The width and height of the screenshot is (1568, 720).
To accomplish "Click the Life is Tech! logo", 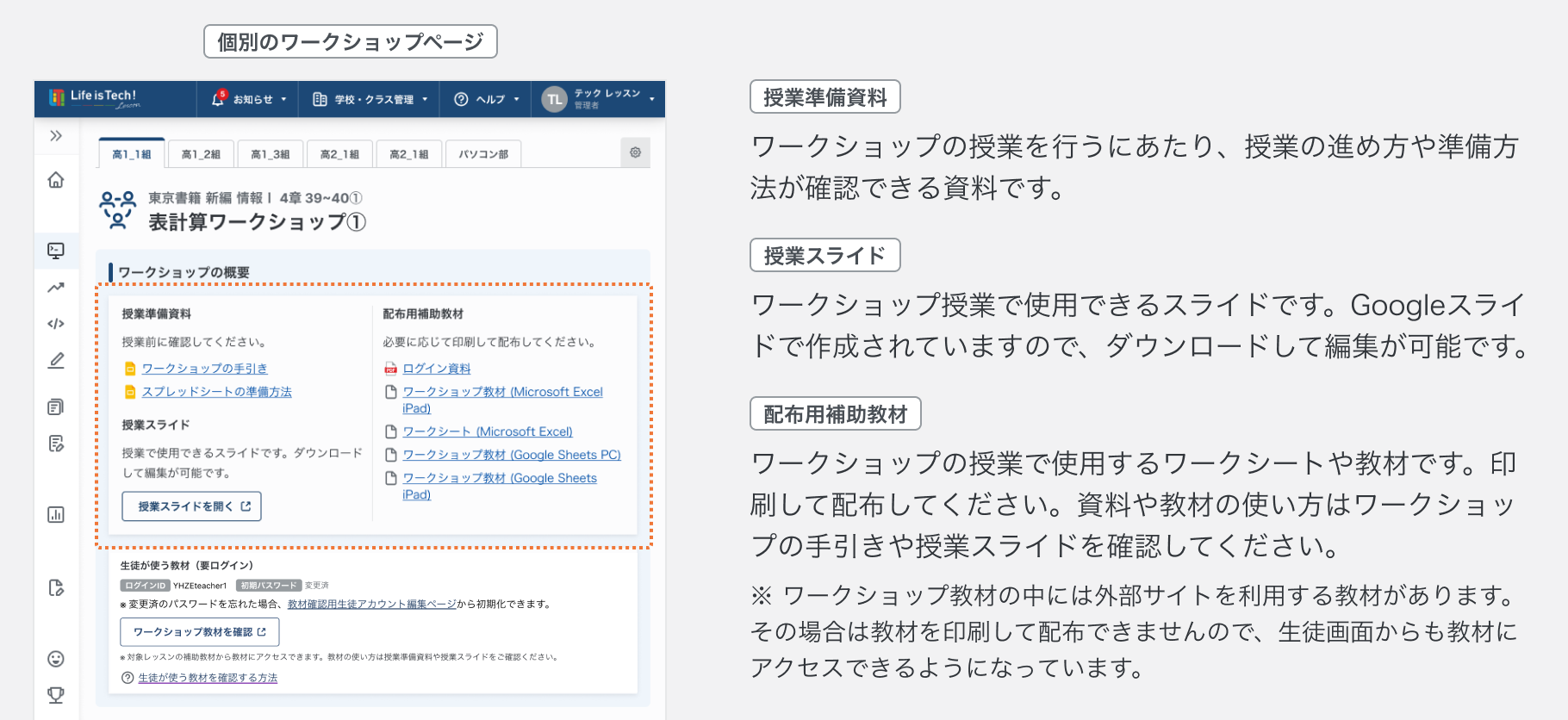I will pos(94,98).
